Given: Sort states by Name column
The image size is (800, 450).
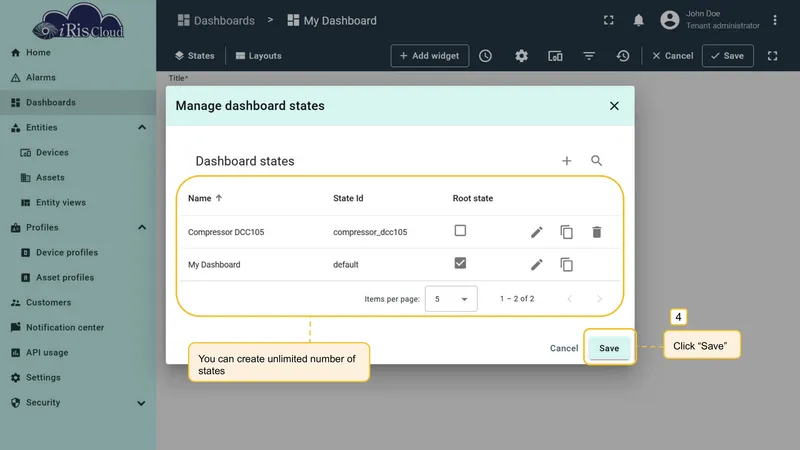Looking at the screenshot, I should click(x=205, y=198).
